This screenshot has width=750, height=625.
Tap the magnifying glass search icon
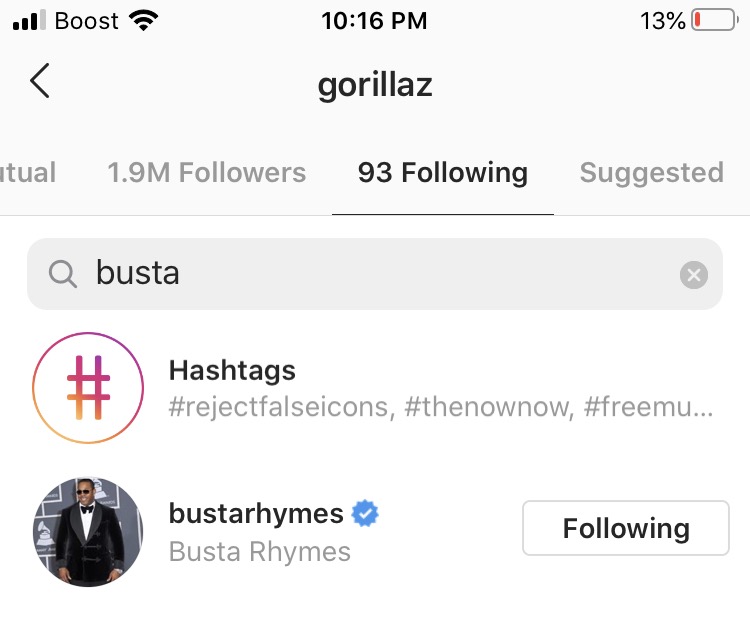pos(63,274)
